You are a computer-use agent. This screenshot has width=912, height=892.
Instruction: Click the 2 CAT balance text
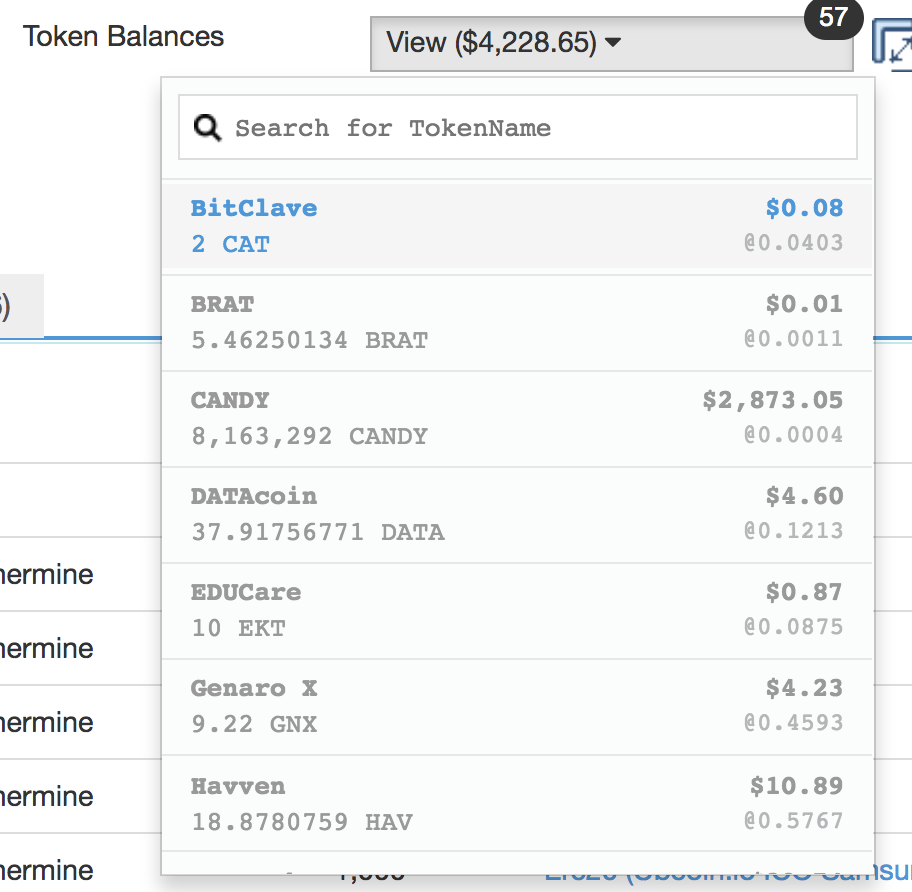[230, 244]
